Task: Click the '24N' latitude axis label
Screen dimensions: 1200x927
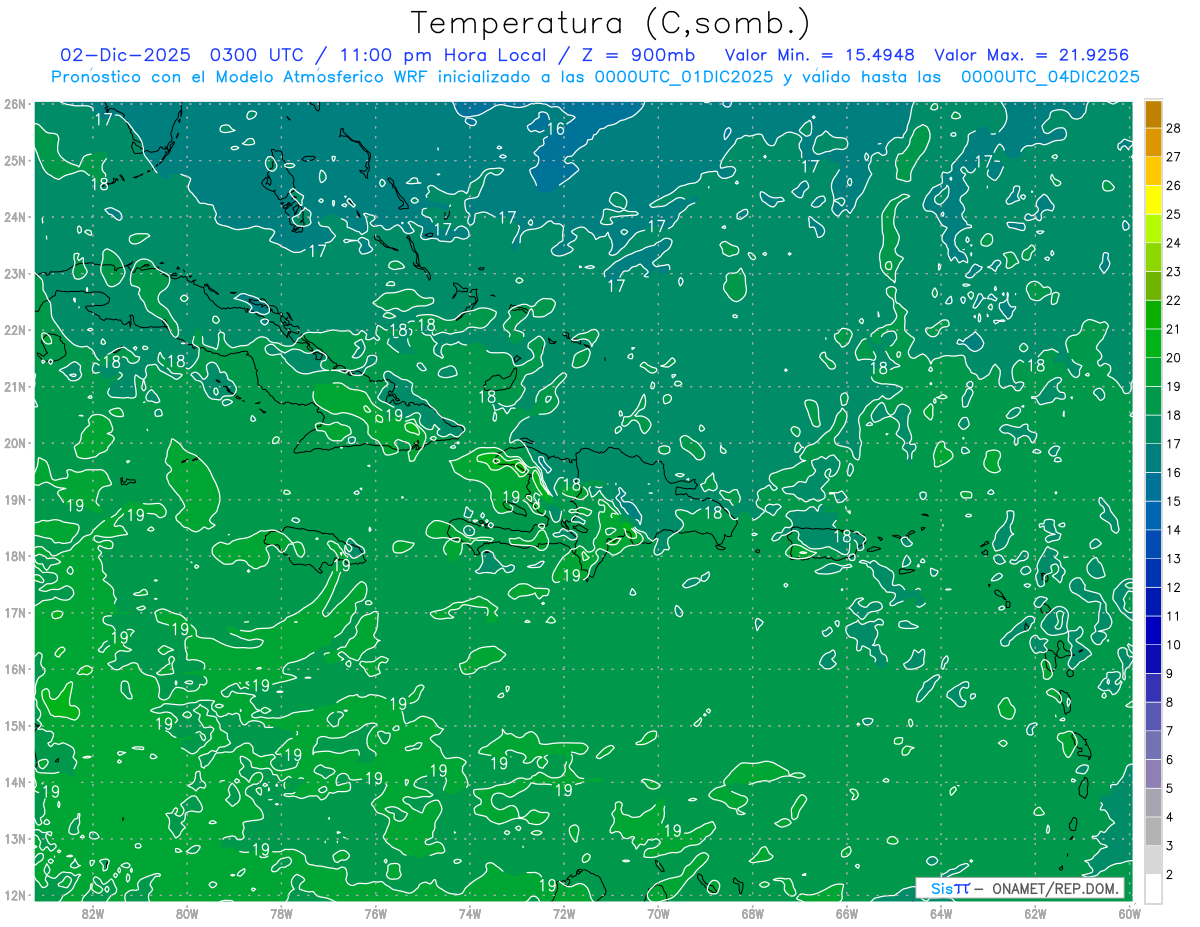Action: [x=15, y=217]
